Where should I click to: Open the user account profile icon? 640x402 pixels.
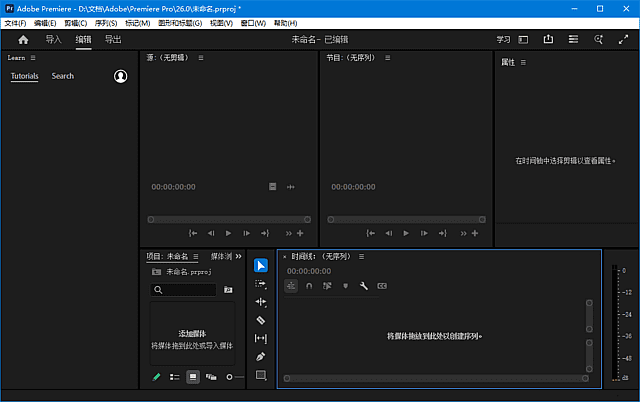point(121,76)
